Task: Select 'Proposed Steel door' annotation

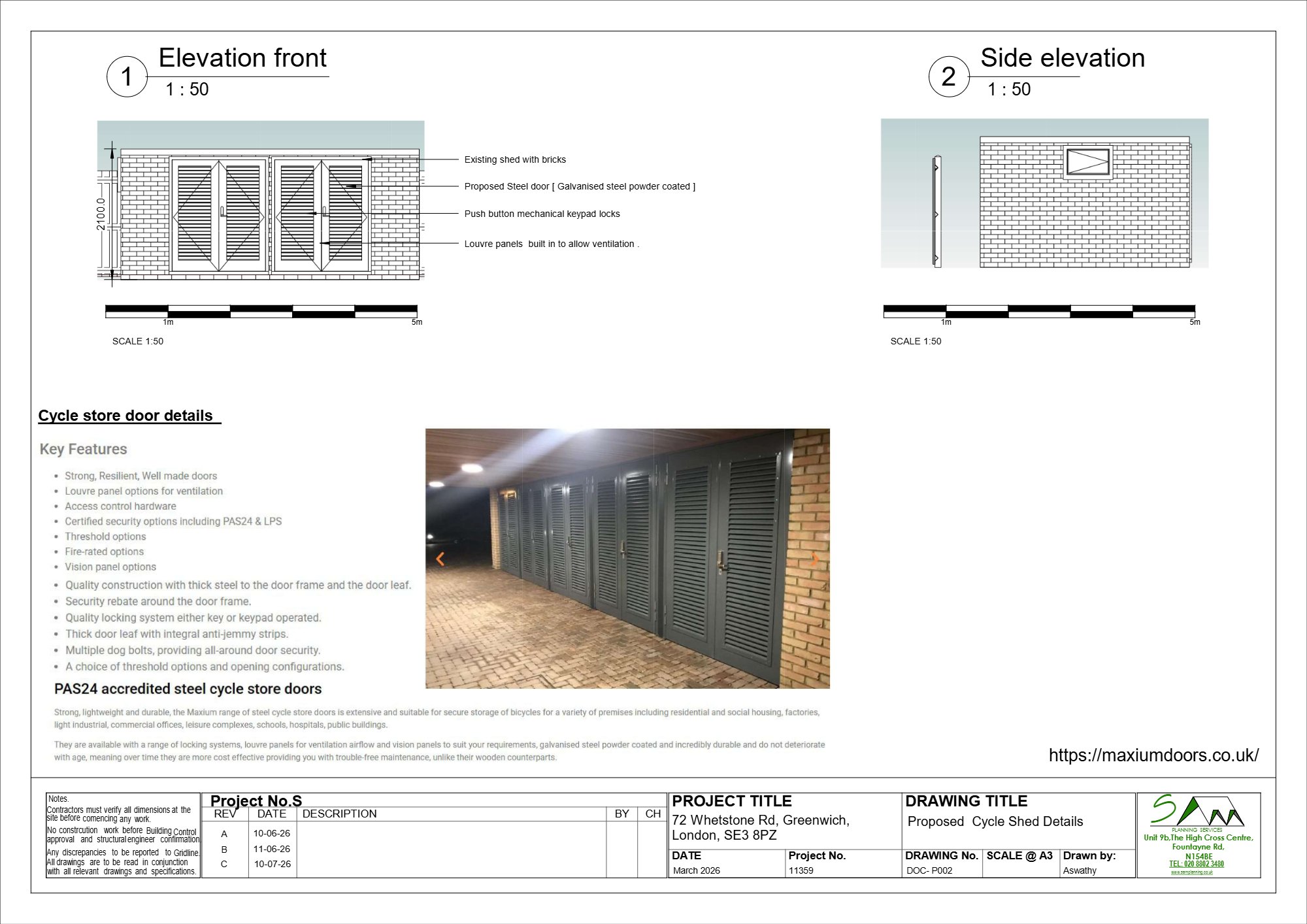Action: coord(580,186)
